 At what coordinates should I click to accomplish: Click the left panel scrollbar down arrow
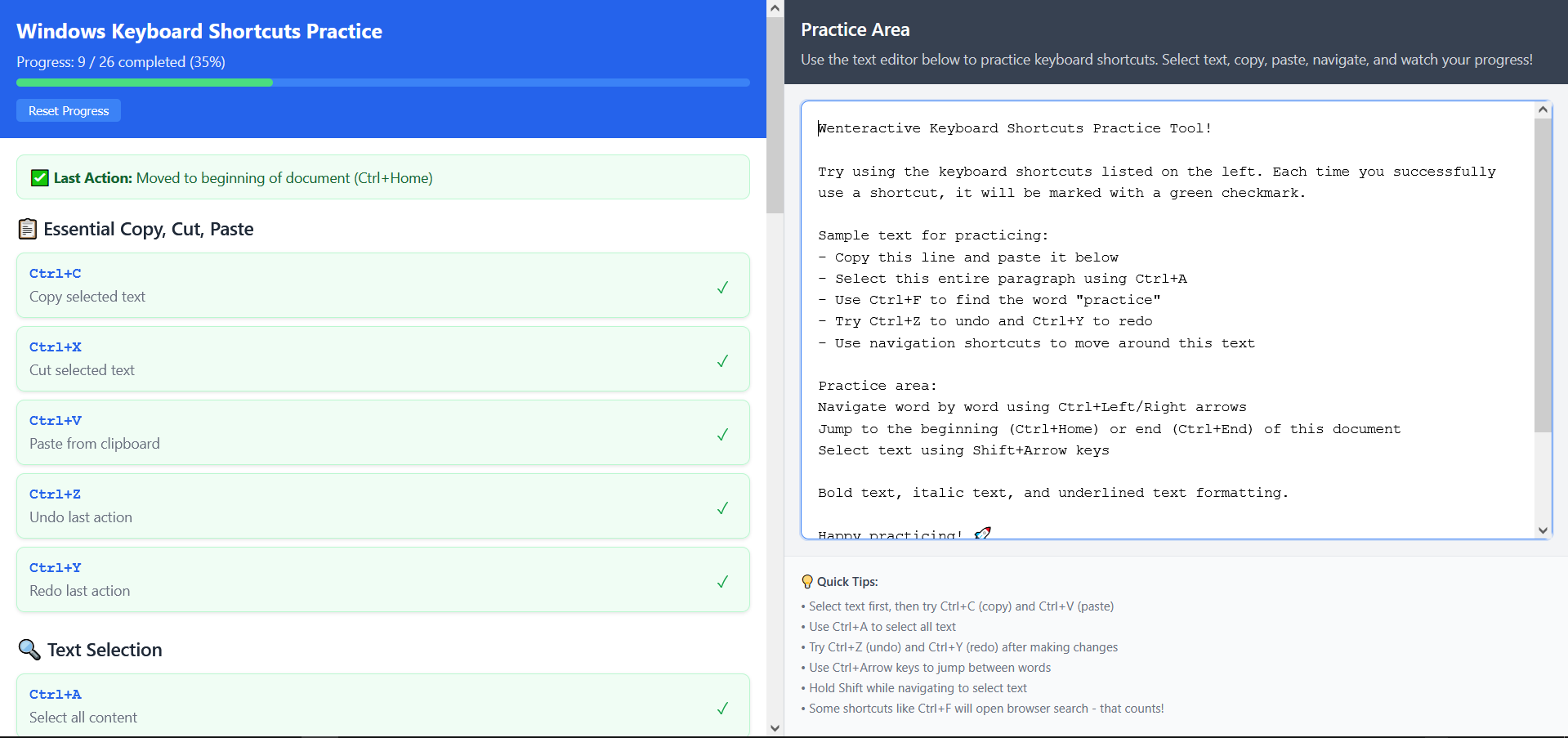[775, 728]
